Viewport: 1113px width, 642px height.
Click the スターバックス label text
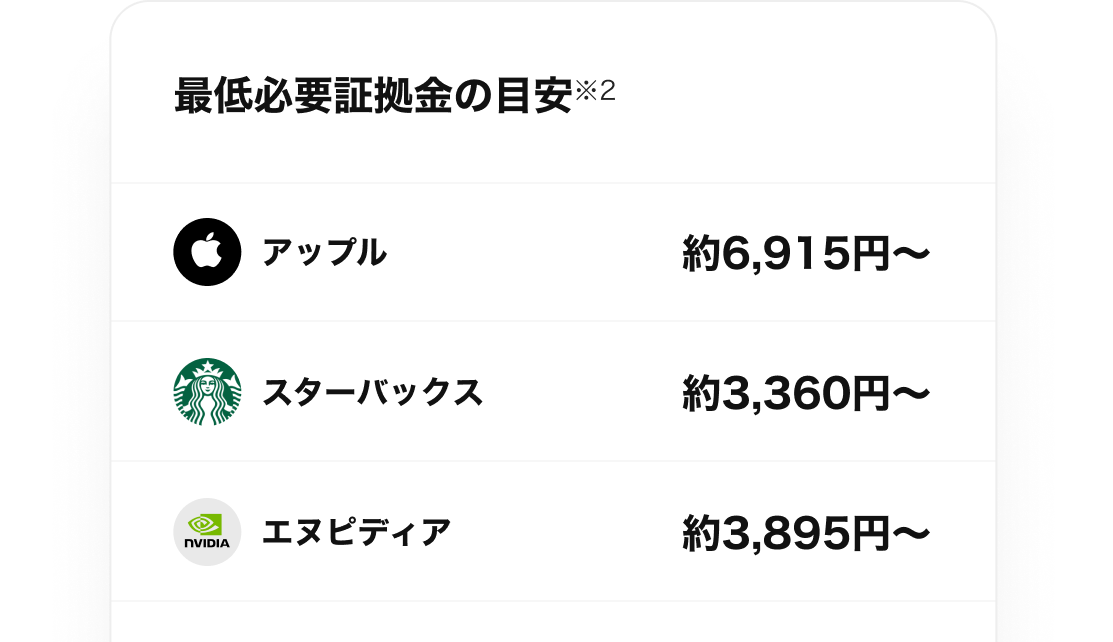pos(375,392)
